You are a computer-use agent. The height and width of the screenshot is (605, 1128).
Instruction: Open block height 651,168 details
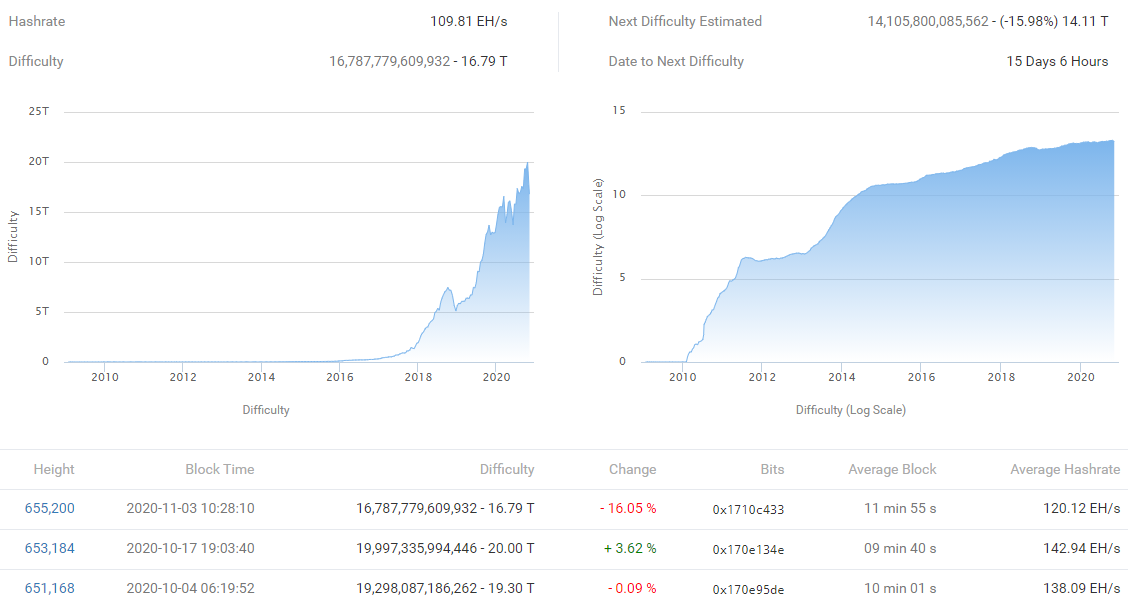coord(54,589)
